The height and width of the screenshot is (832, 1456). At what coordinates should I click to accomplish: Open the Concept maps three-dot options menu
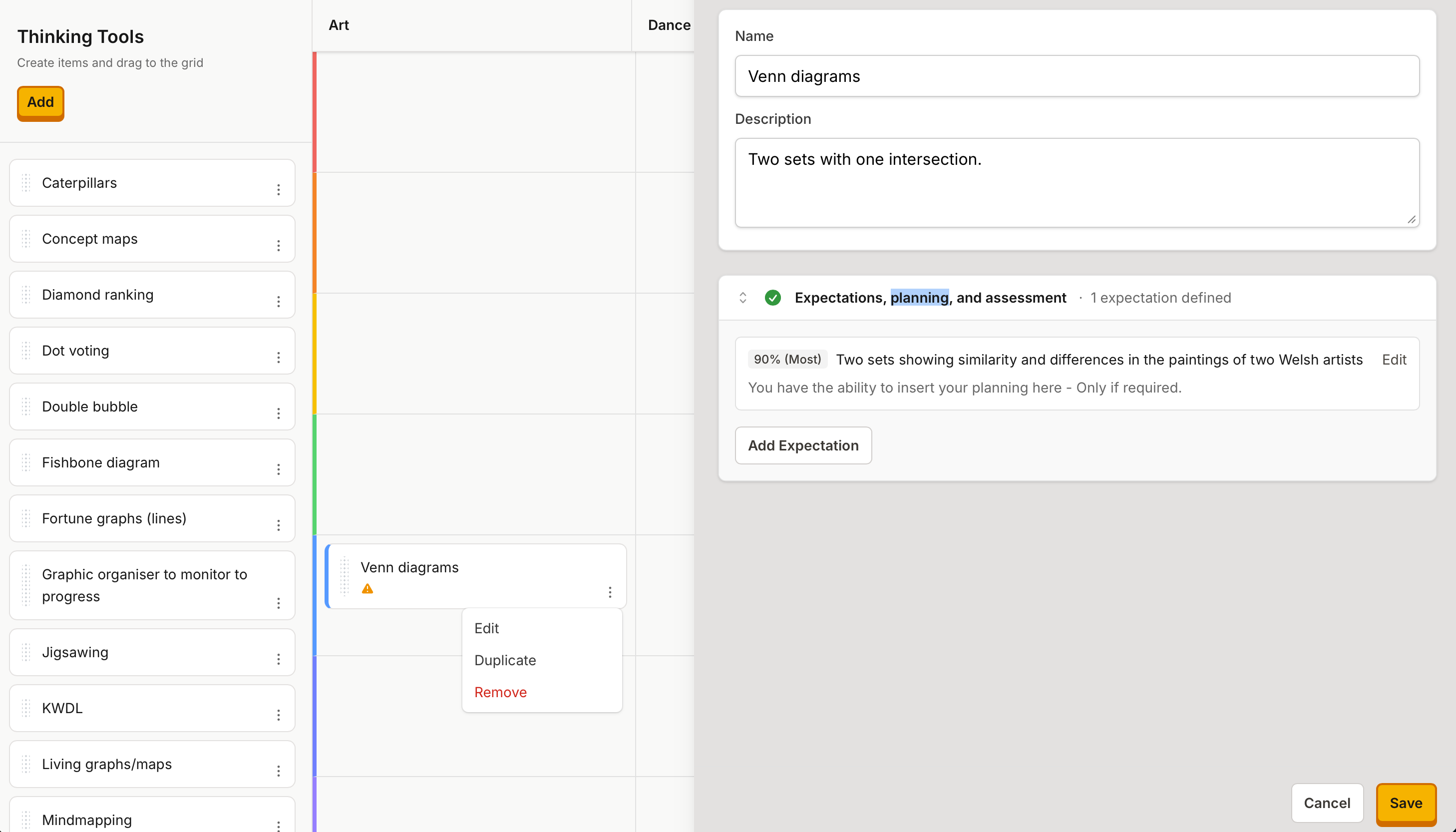pyautogui.click(x=278, y=246)
